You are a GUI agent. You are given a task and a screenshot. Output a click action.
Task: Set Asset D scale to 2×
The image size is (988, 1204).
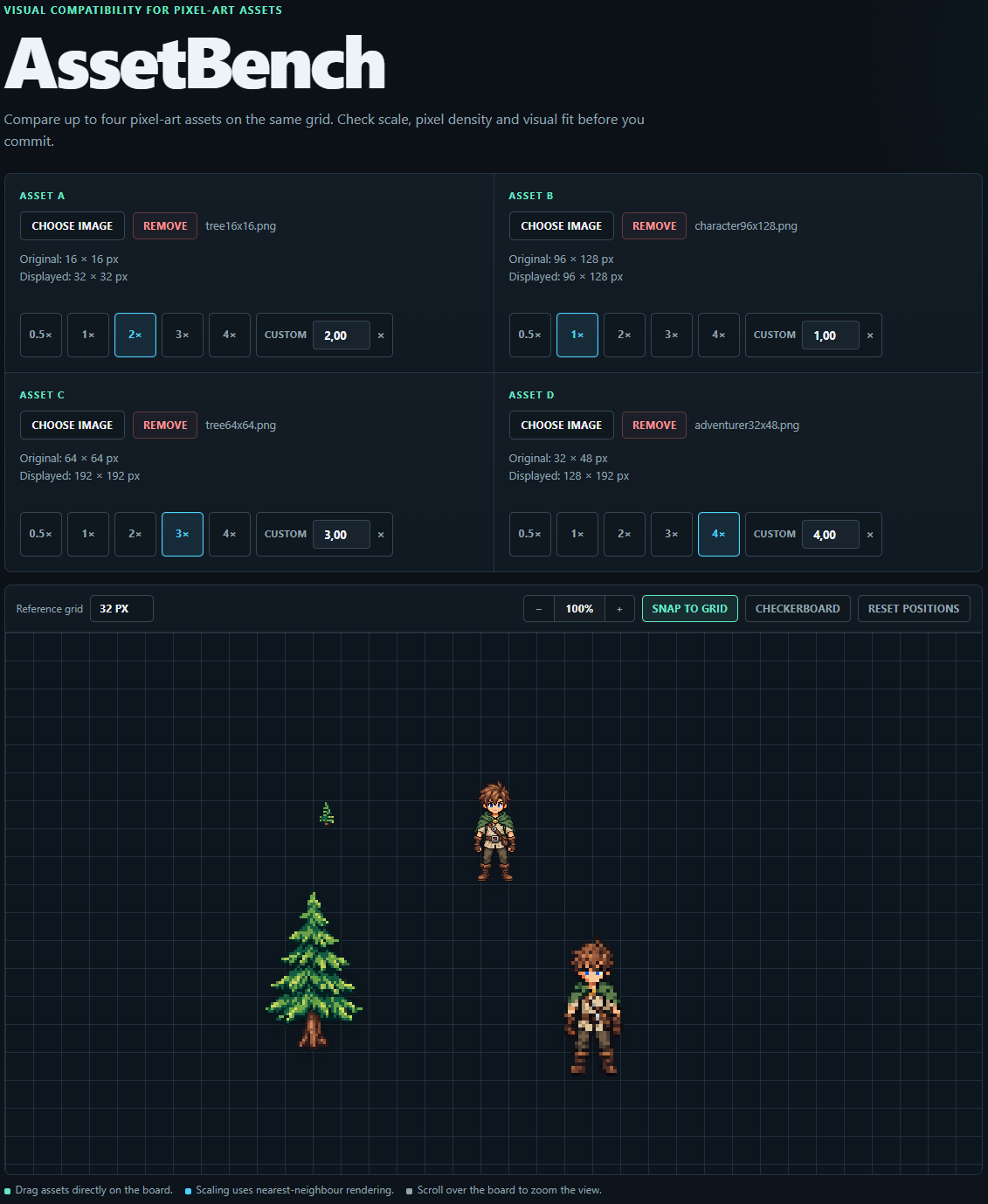click(x=625, y=534)
